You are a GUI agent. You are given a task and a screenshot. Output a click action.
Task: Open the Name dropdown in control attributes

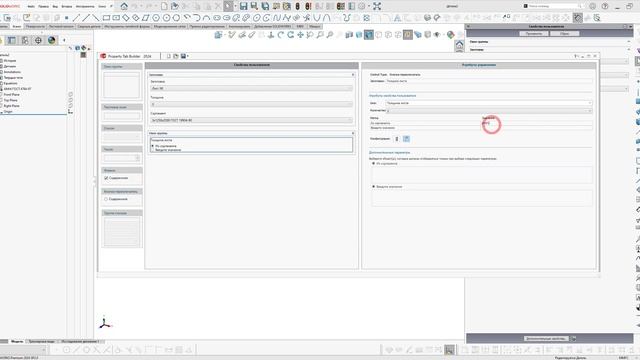[590, 103]
